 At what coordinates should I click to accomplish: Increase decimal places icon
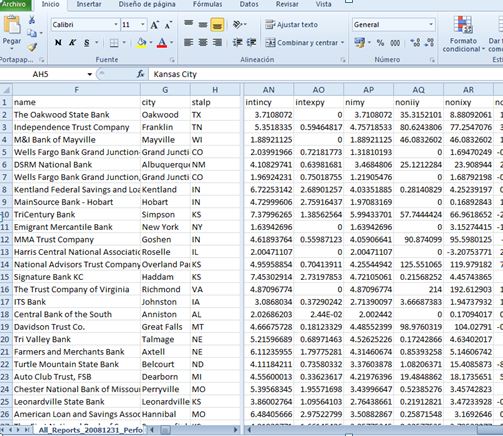click(415, 43)
